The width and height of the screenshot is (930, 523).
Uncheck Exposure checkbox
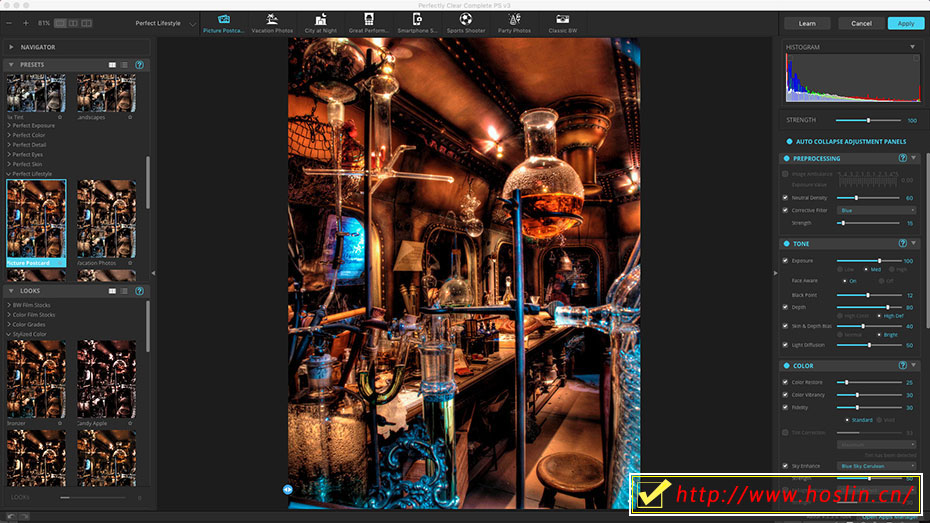785,260
